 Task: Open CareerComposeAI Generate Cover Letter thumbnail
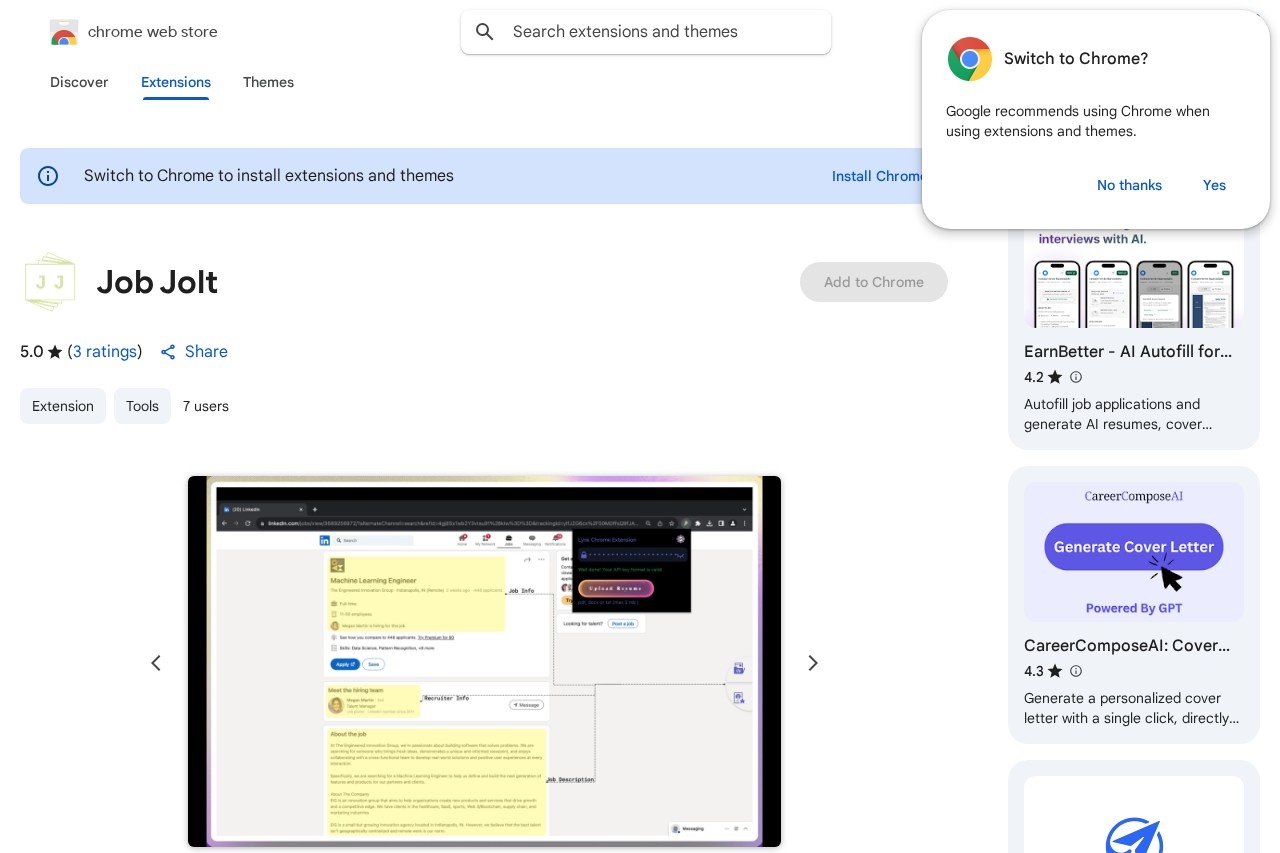pos(1134,552)
